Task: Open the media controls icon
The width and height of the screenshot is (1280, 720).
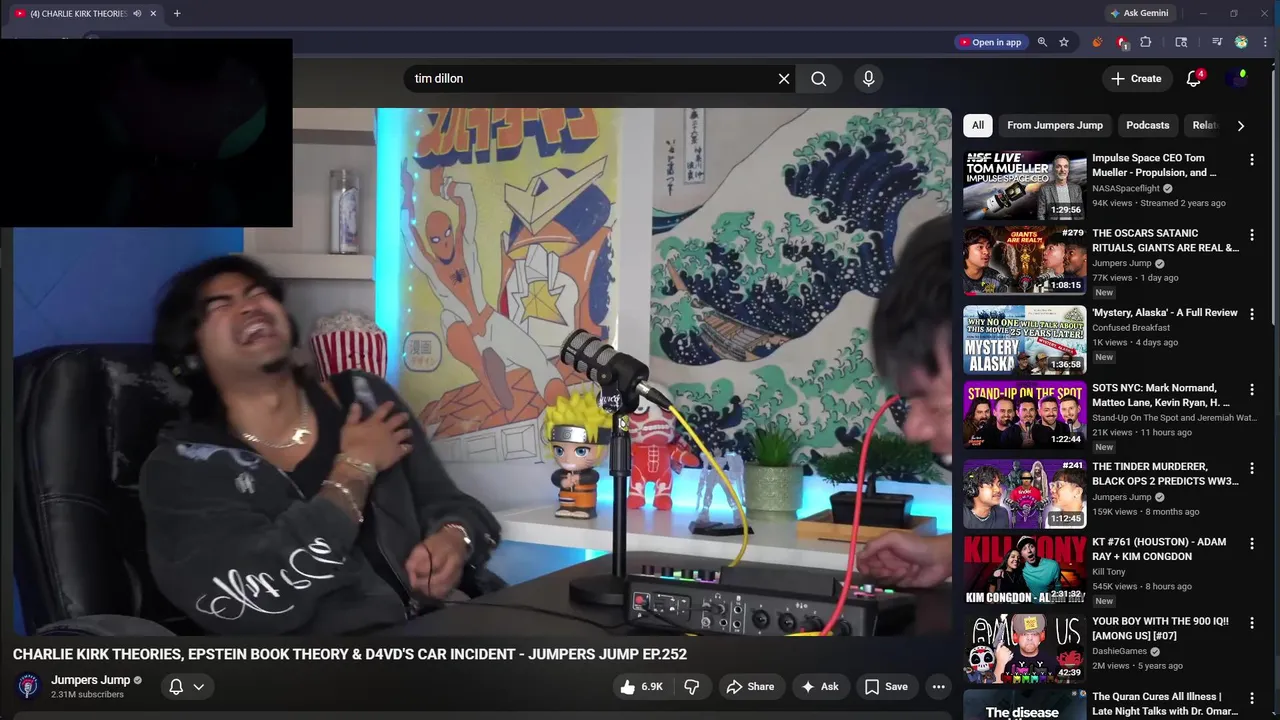Action: (x=1217, y=42)
